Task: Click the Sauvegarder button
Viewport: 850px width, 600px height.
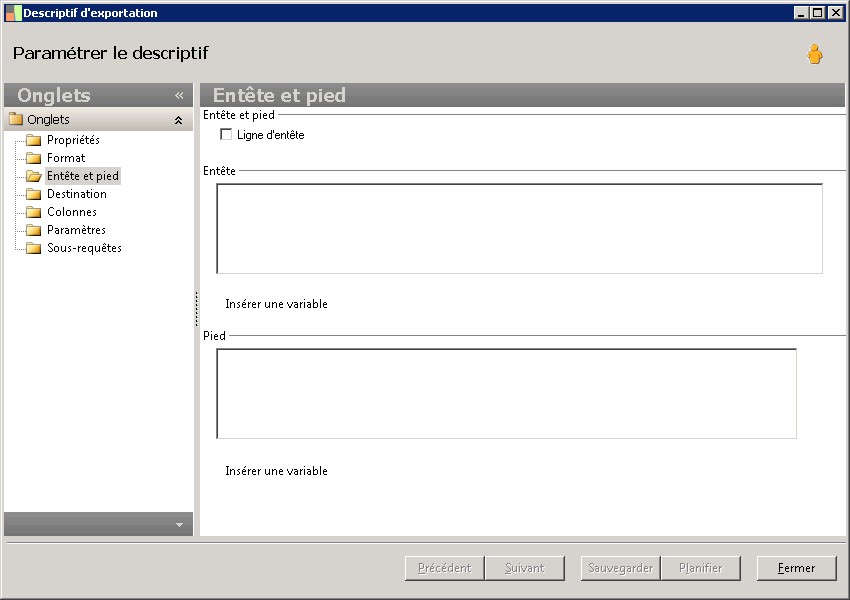Action: pos(621,568)
